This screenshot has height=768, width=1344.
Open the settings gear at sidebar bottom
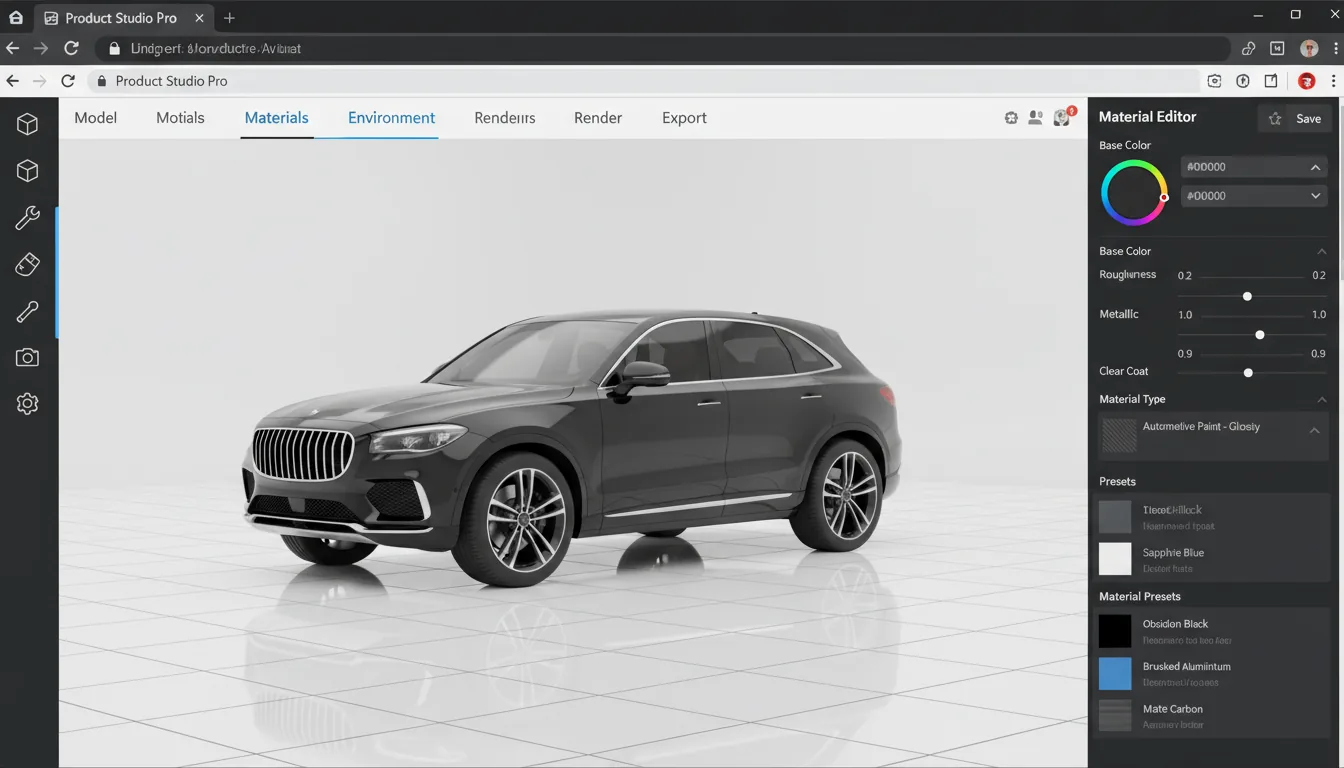26,403
